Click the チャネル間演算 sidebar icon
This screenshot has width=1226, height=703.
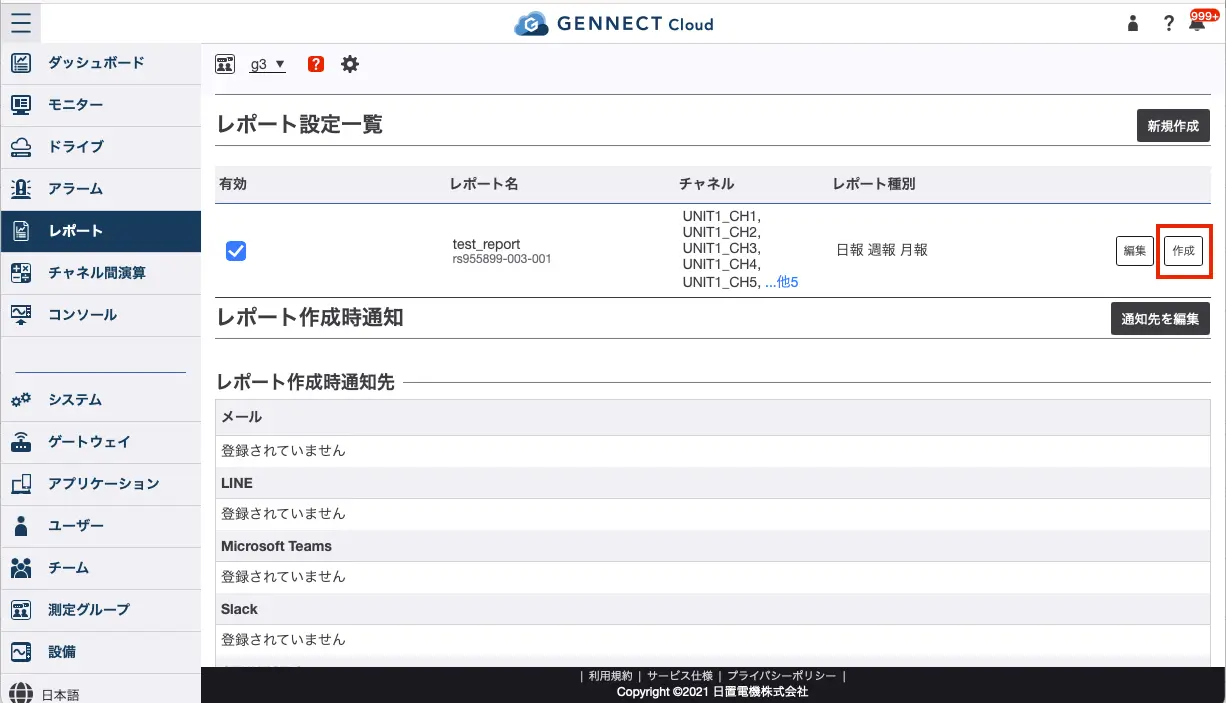[21, 273]
